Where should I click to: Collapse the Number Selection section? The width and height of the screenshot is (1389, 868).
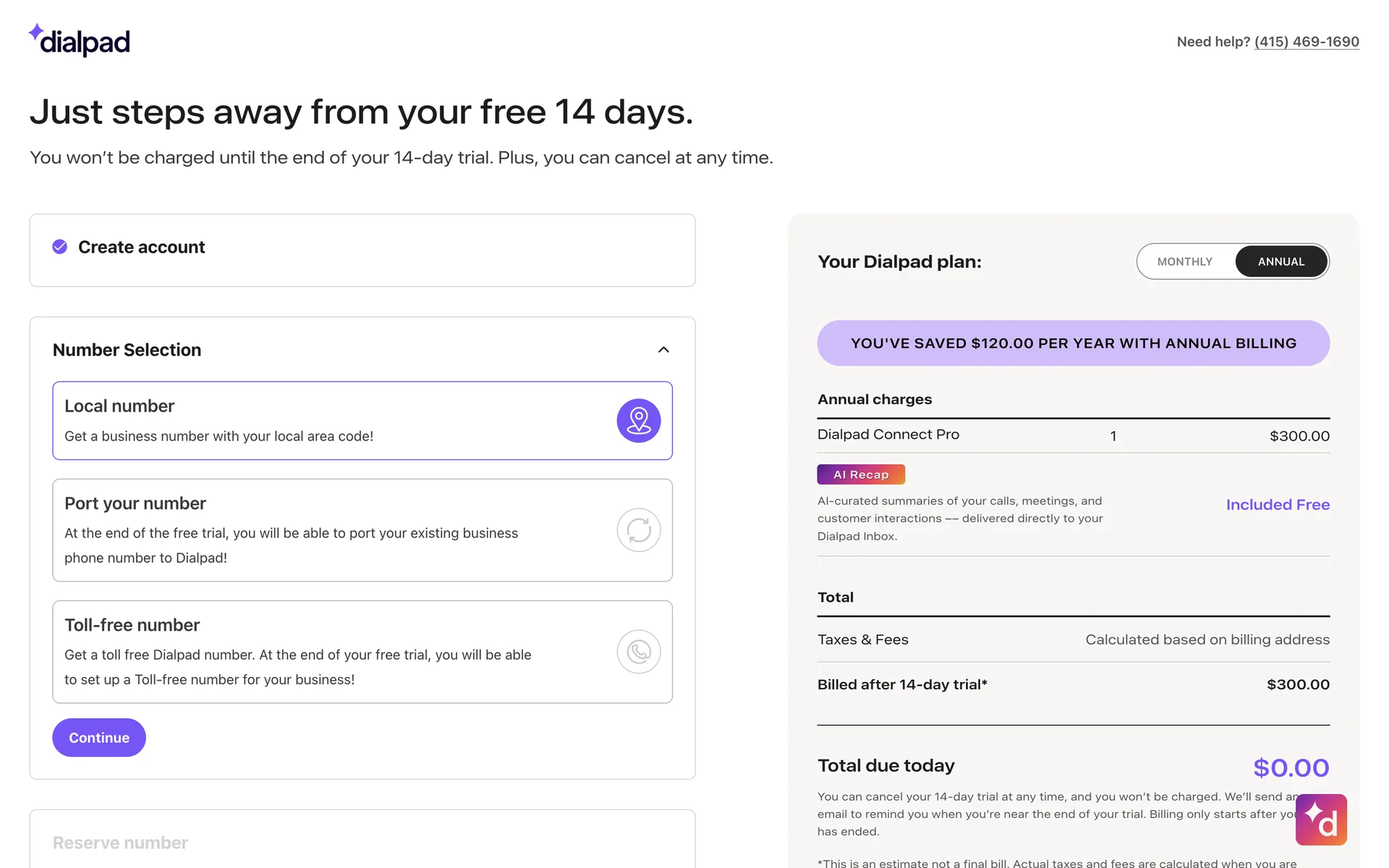pyautogui.click(x=663, y=350)
